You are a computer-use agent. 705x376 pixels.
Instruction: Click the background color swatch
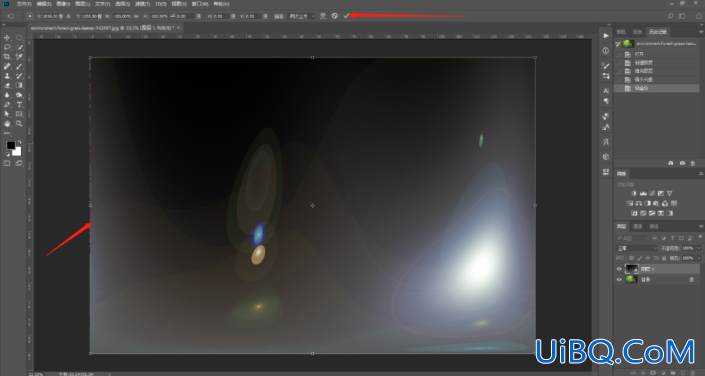click(x=17, y=152)
